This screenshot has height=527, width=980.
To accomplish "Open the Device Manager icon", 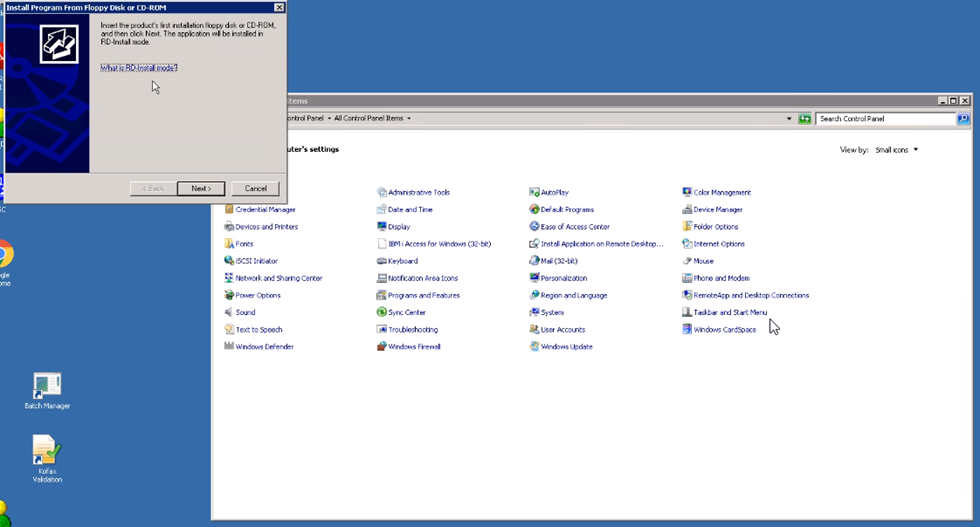I will 687,210.
